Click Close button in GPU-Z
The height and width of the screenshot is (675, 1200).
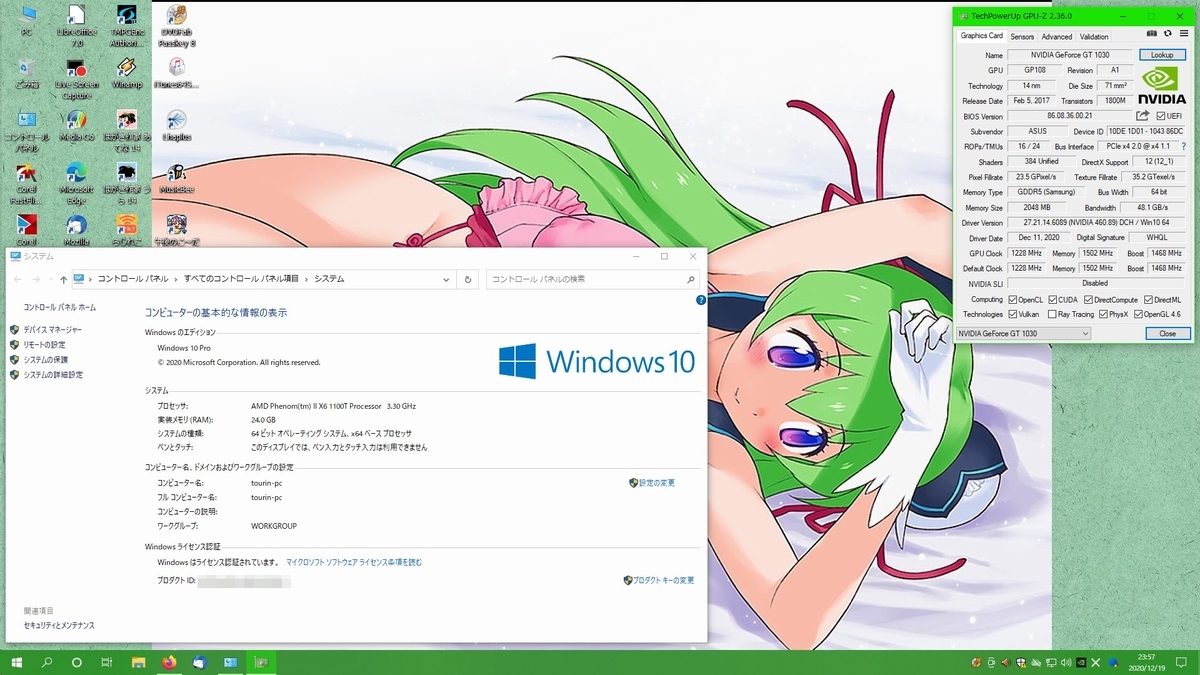[x=1167, y=333]
